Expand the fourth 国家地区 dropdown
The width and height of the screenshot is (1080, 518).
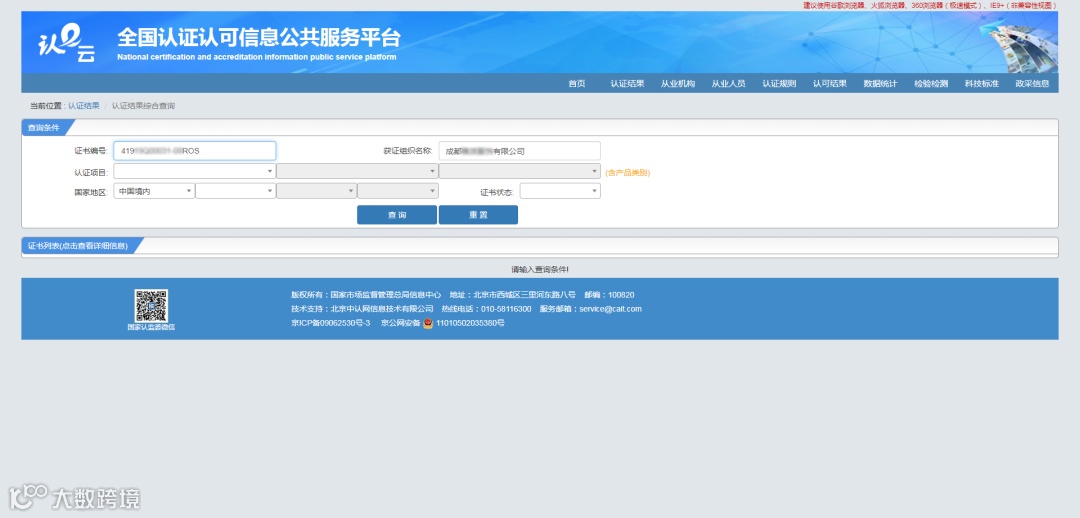[398, 191]
